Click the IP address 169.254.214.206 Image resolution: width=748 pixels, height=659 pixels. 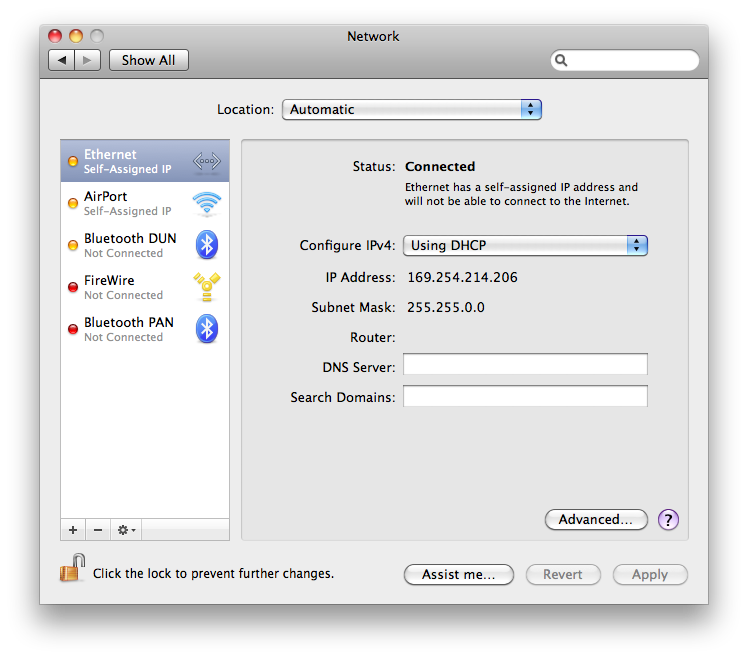point(462,277)
